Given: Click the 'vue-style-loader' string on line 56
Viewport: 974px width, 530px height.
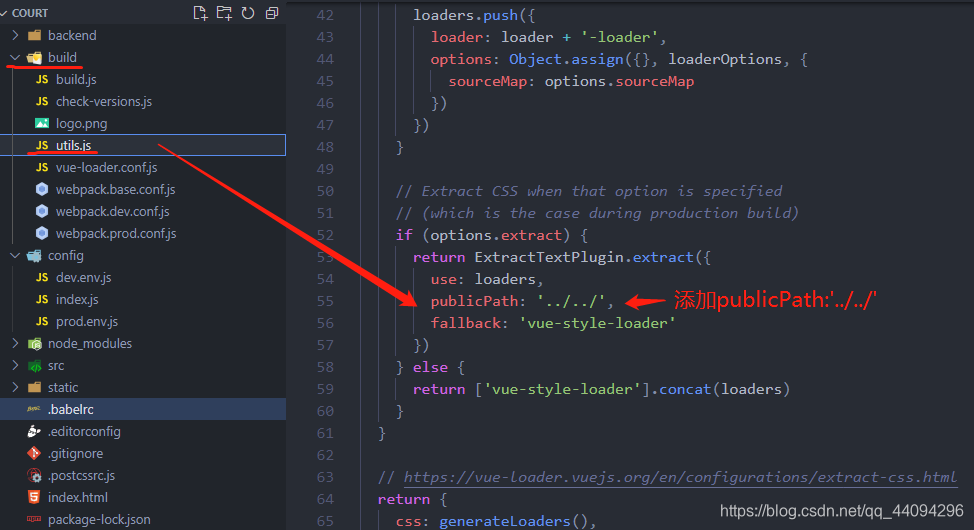Looking at the screenshot, I should [x=597, y=323].
